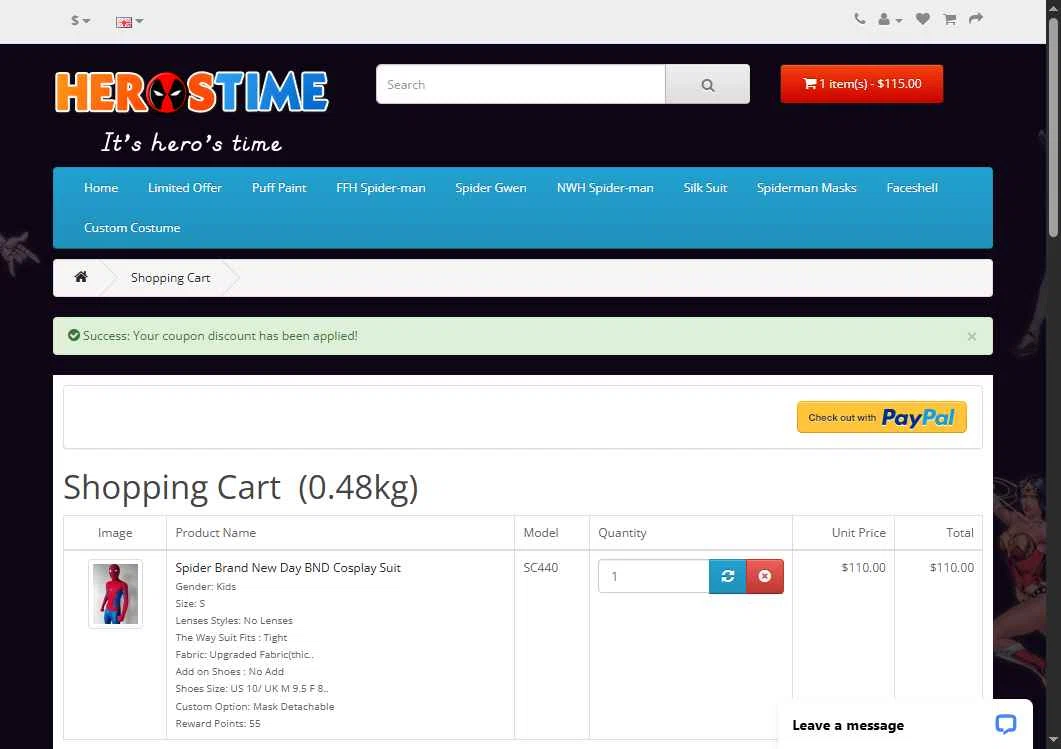1061x749 pixels.
Task: Click the breadcrumb home icon
Action: pyautogui.click(x=81, y=276)
